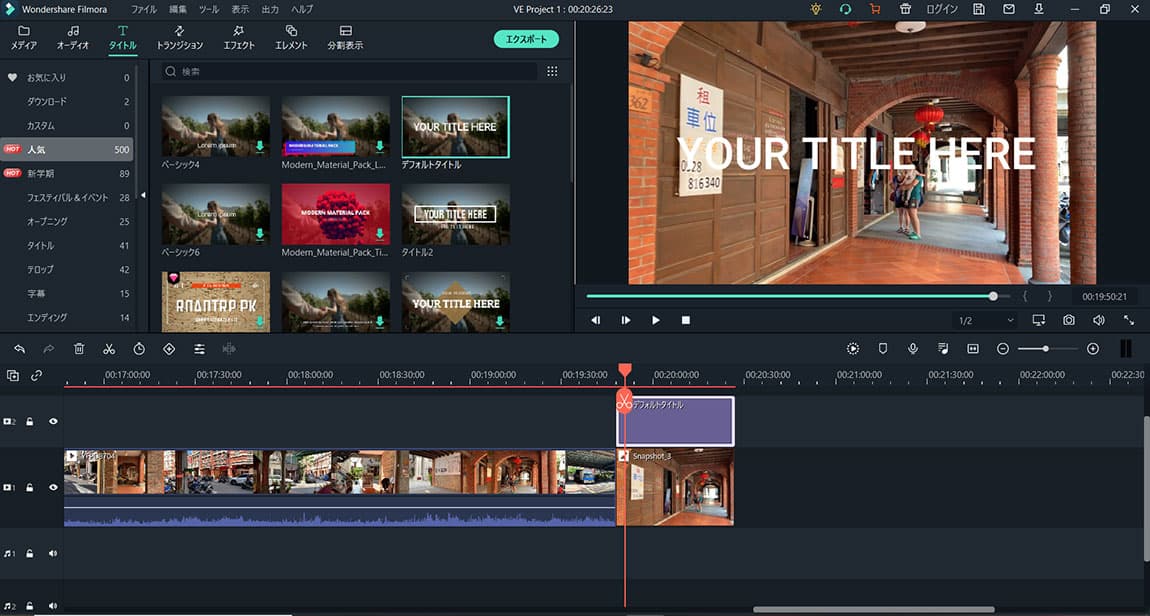This screenshot has height=616, width=1150.
Task: Open the headset support icon
Action: [845, 10]
